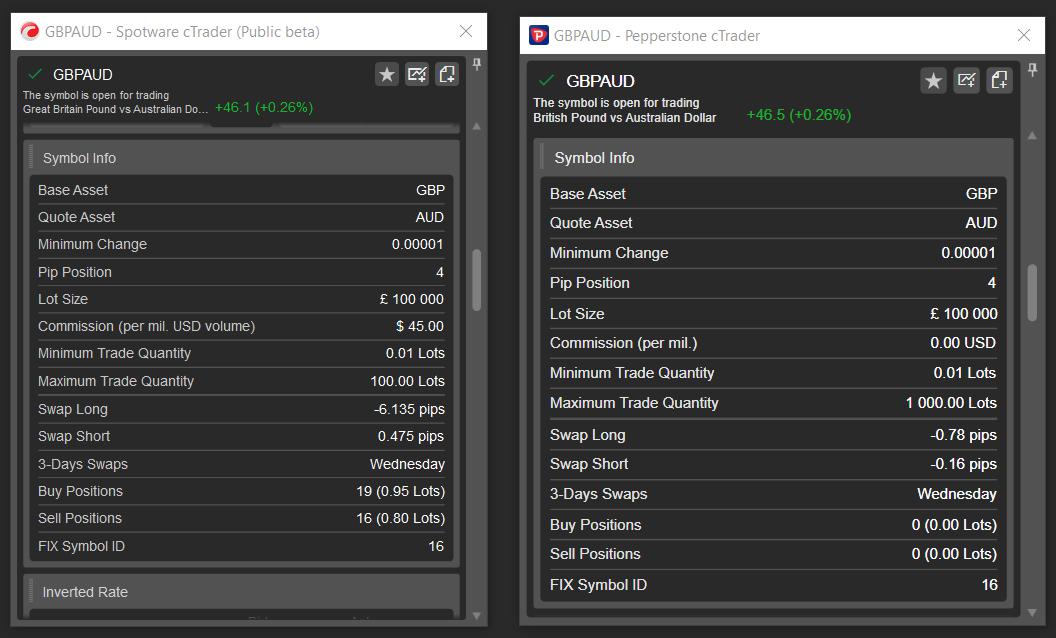Viewport: 1056px width, 638px height.
Task: Click scrollbar thumb in Pepperstone window
Action: (x=1032, y=293)
